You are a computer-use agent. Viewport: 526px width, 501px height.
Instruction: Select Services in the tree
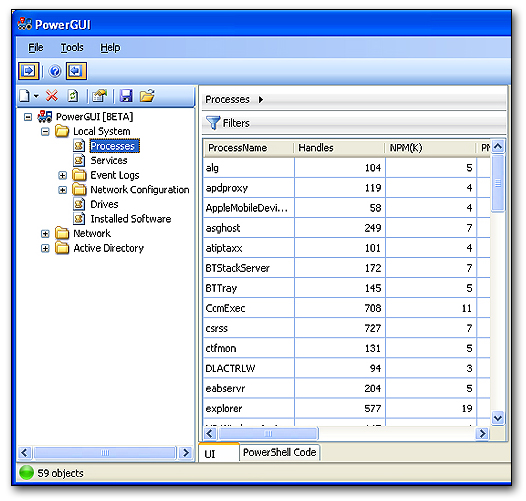[x=109, y=160]
